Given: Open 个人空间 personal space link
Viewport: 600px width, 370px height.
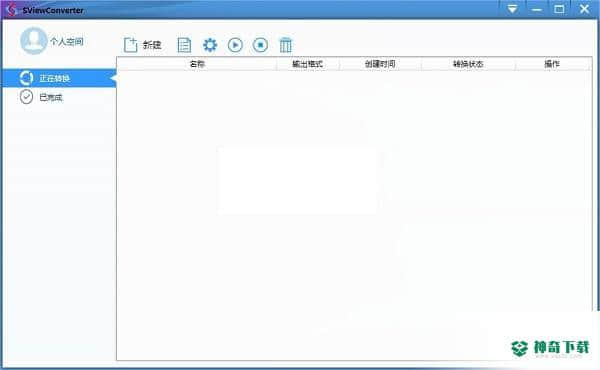Looking at the screenshot, I should (67, 41).
